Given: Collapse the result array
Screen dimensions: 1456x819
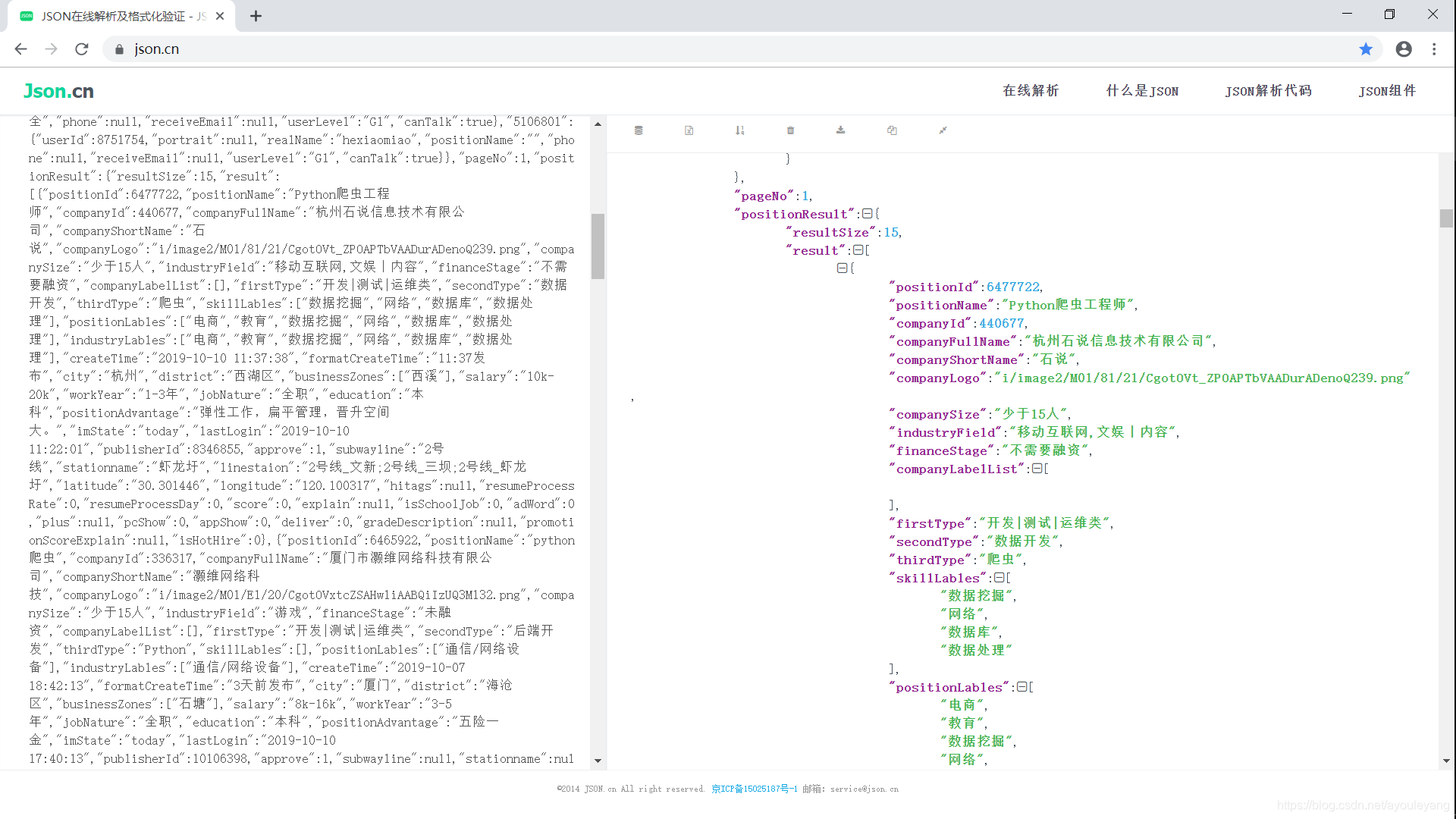Looking at the screenshot, I should tap(858, 250).
